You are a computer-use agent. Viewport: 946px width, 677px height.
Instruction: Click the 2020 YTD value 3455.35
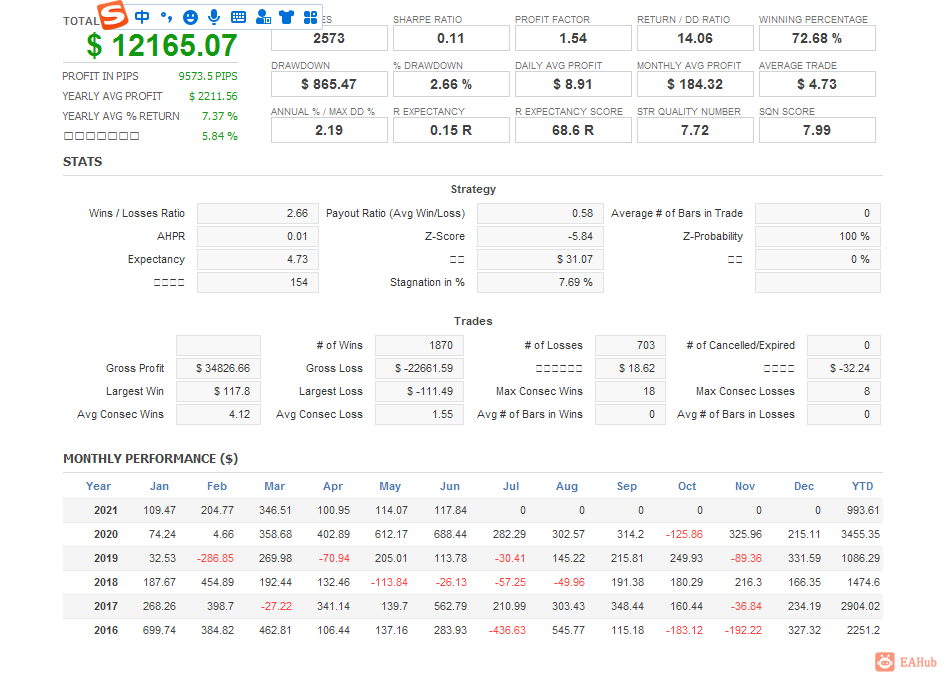860,534
